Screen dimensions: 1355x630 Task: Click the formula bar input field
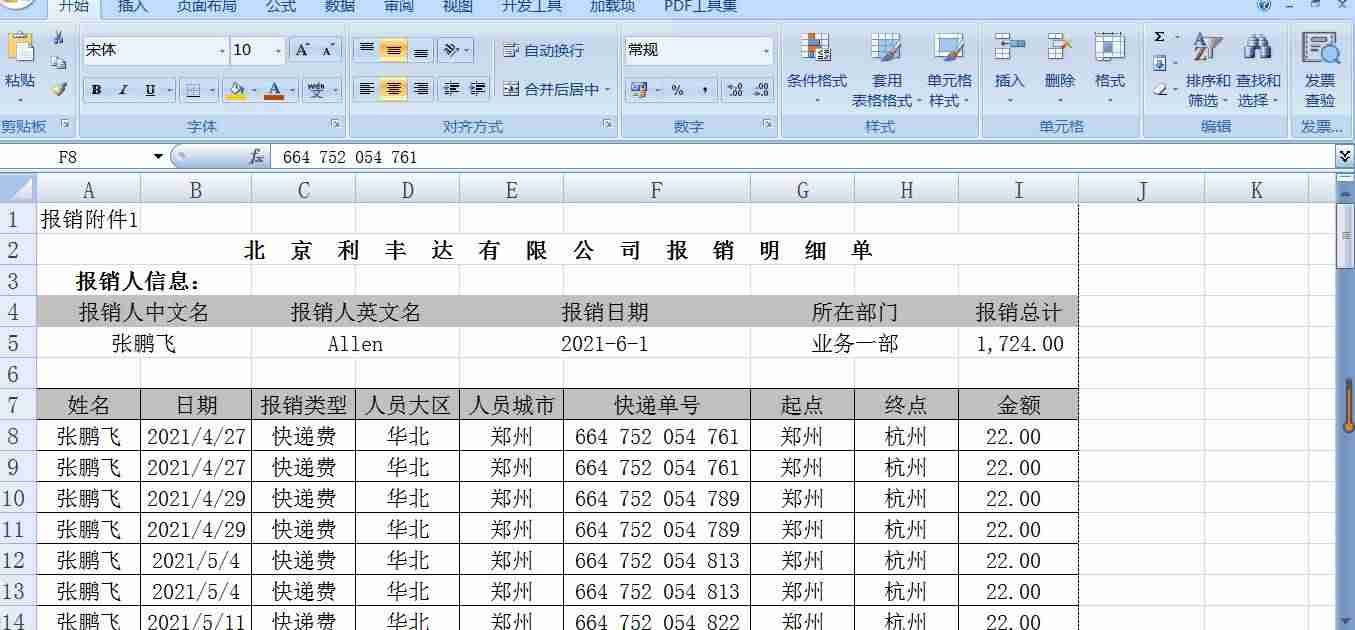click(x=803, y=157)
